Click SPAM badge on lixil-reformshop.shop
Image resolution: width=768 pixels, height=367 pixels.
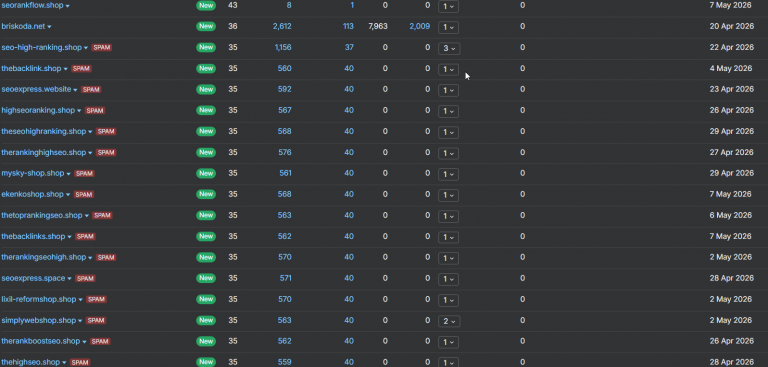pos(96,299)
